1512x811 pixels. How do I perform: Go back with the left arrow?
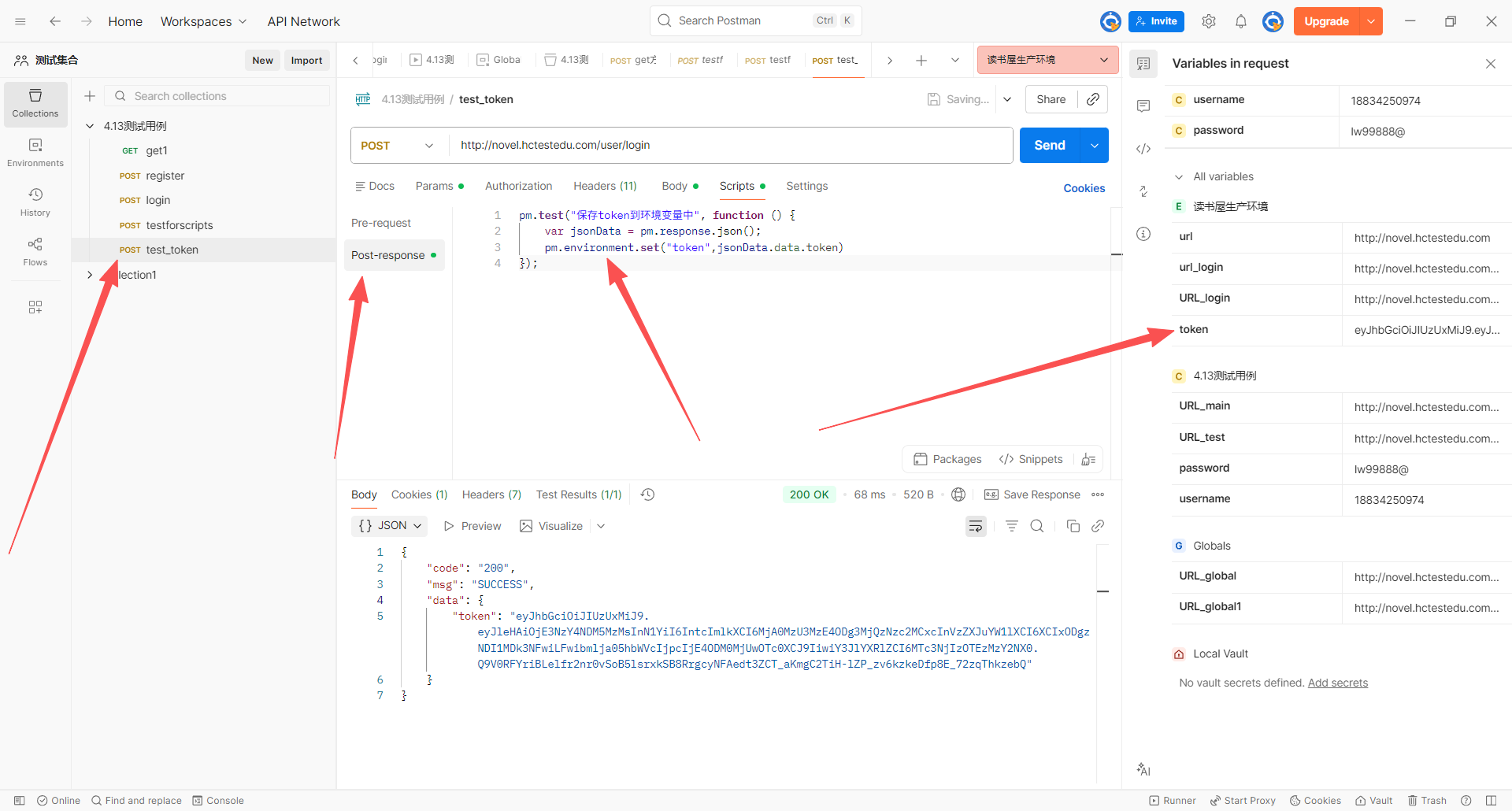55,21
